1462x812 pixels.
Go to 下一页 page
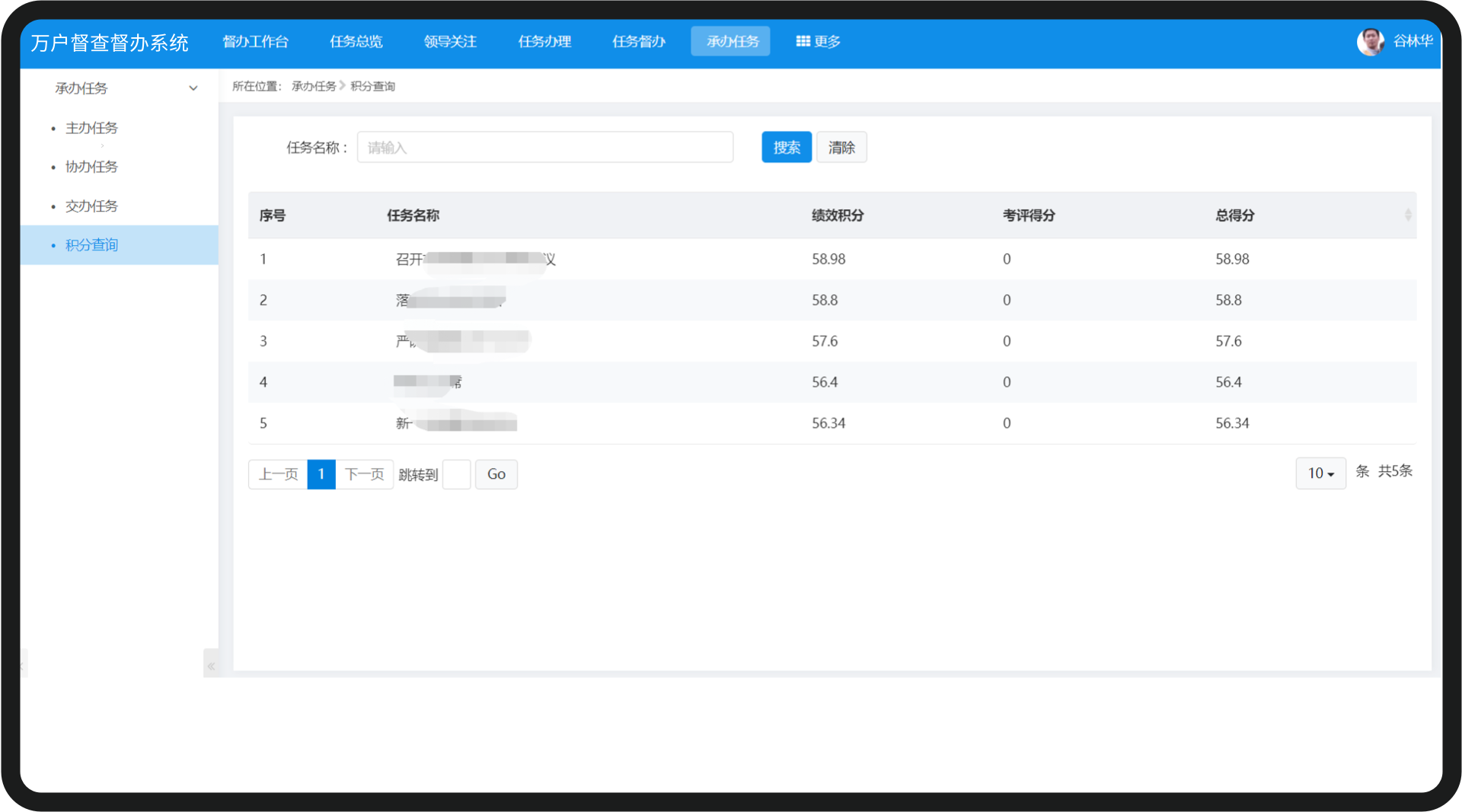coord(364,474)
